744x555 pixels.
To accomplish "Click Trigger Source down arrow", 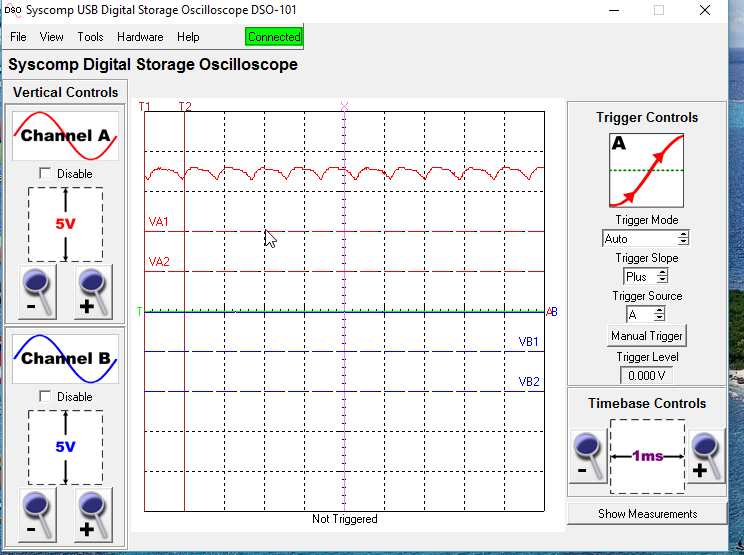I will [659, 318].
